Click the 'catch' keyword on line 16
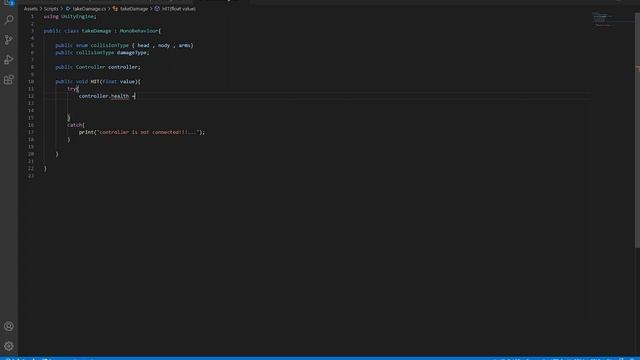Image resolution: width=640 pixels, height=360 pixels. (x=74, y=125)
